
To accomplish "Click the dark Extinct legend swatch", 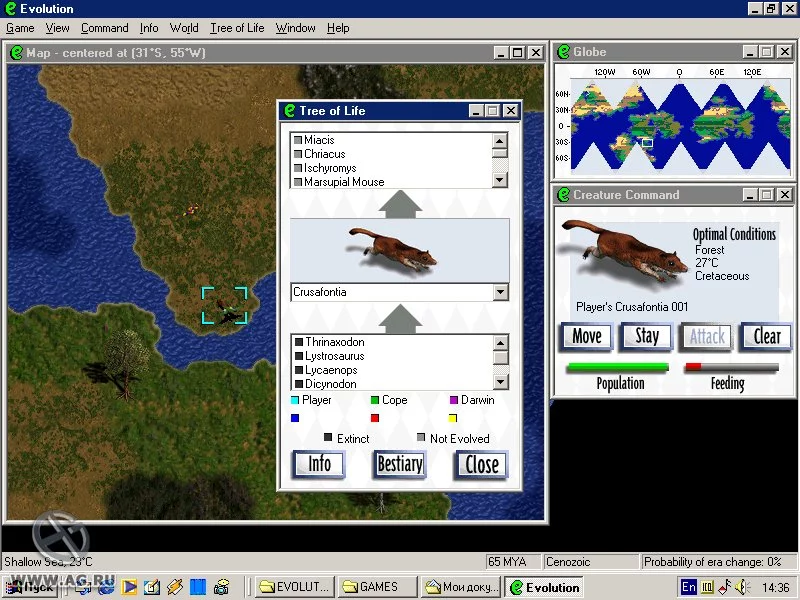I will (328, 438).
